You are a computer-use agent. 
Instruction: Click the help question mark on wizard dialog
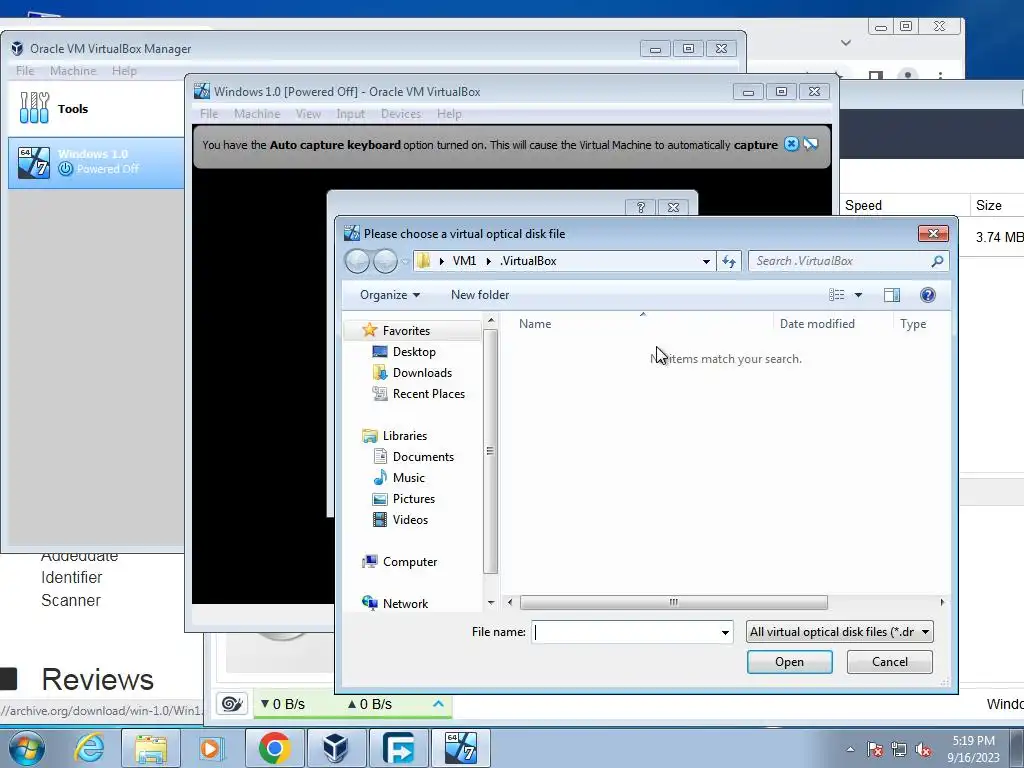click(x=641, y=207)
